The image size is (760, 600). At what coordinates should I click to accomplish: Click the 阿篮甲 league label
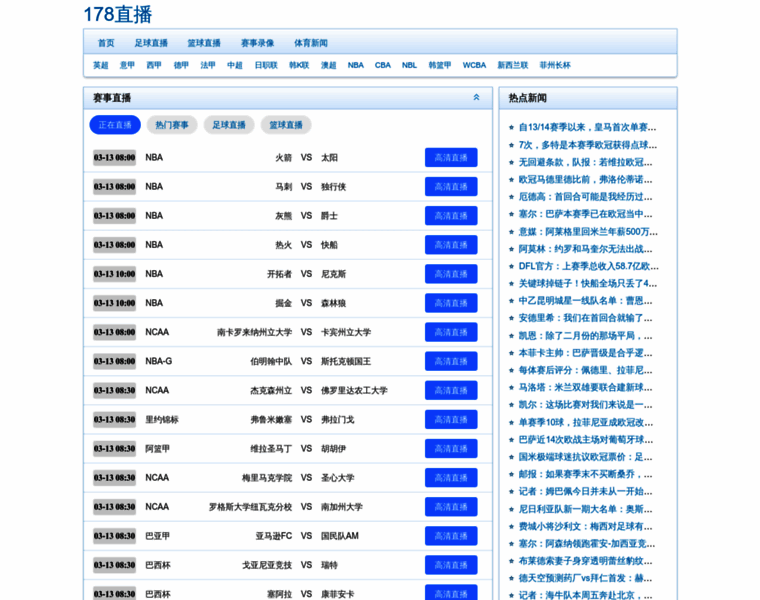[158, 448]
